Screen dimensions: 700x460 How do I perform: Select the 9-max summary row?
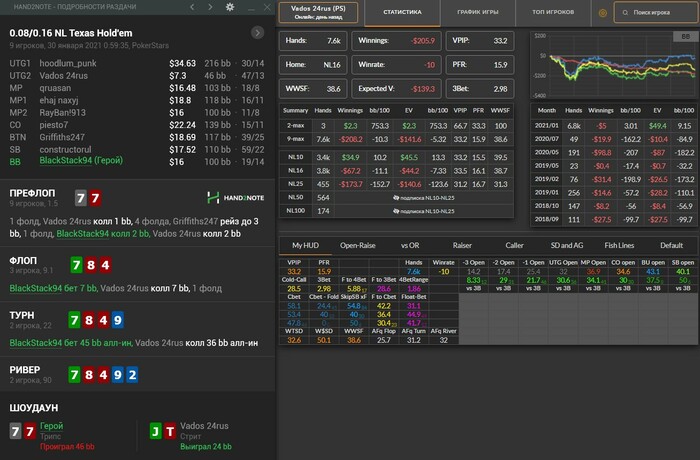tap(396, 139)
